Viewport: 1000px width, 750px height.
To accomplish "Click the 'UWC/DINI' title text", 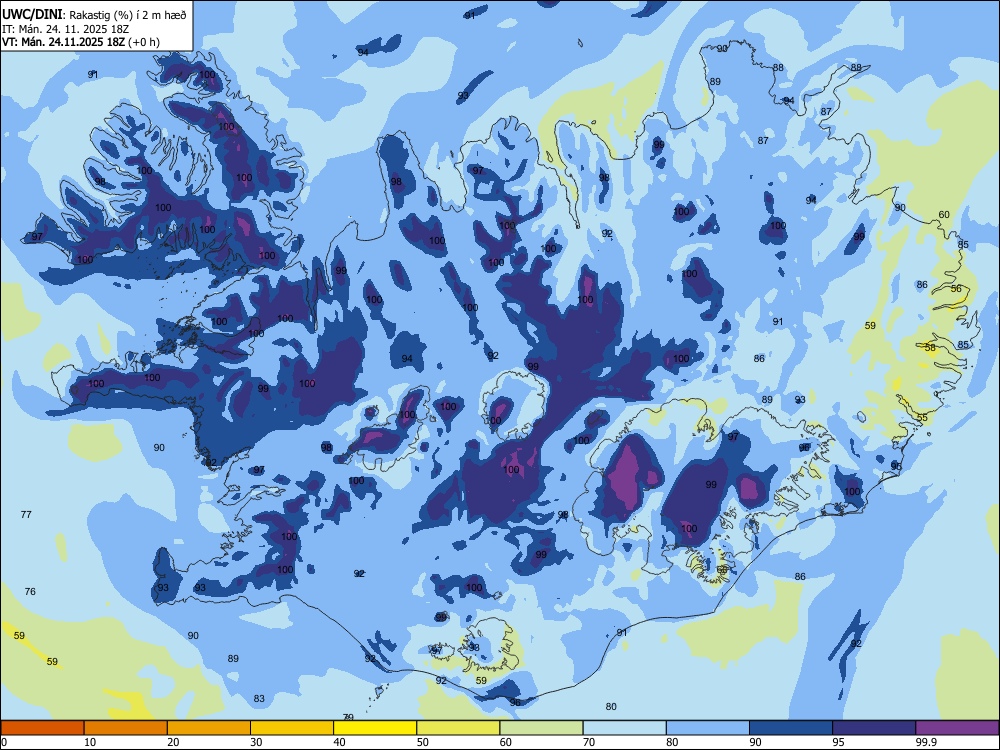I will tap(32, 14).
